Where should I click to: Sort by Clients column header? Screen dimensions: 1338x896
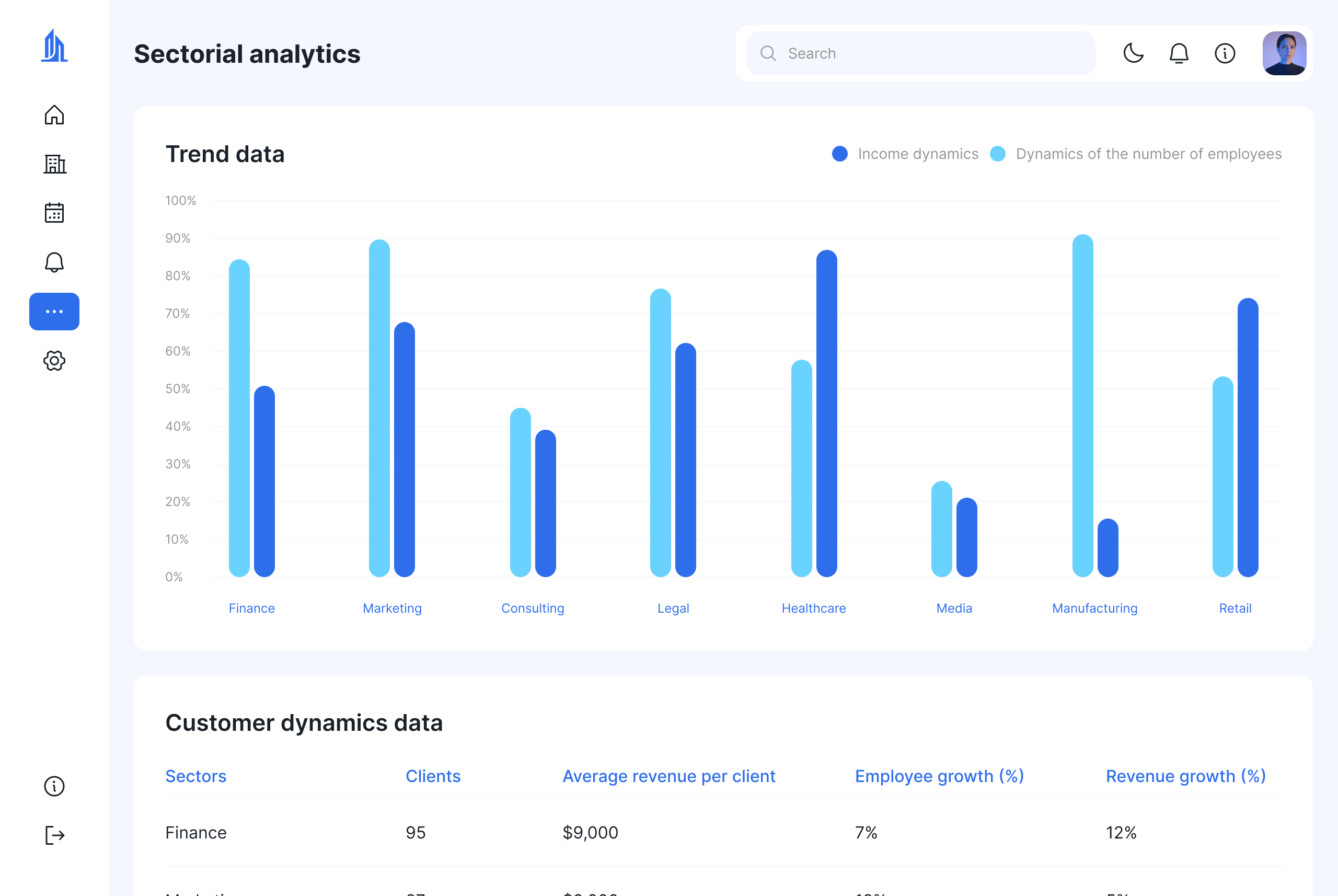tap(432, 776)
